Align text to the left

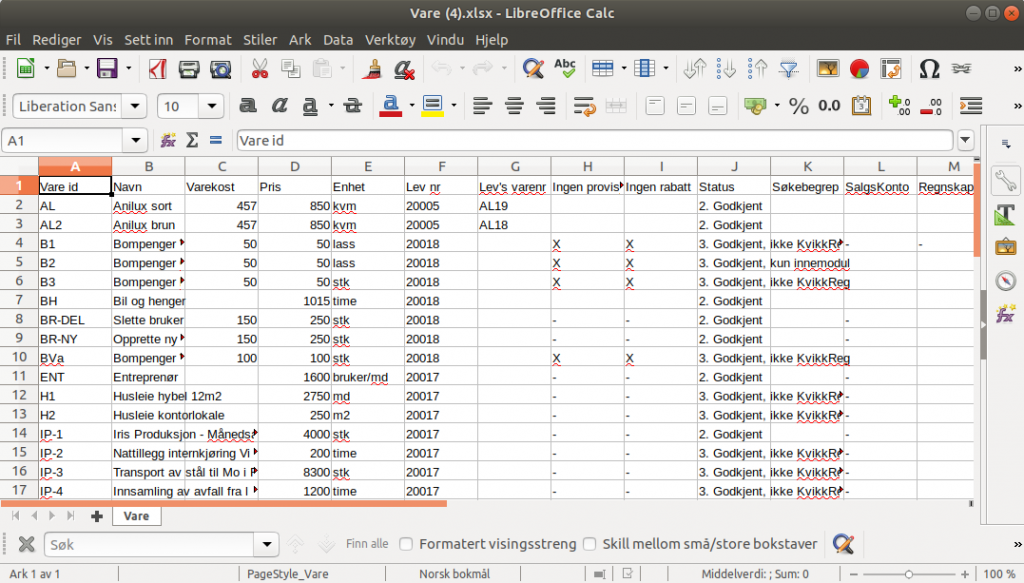pyautogui.click(x=483, y=106)
